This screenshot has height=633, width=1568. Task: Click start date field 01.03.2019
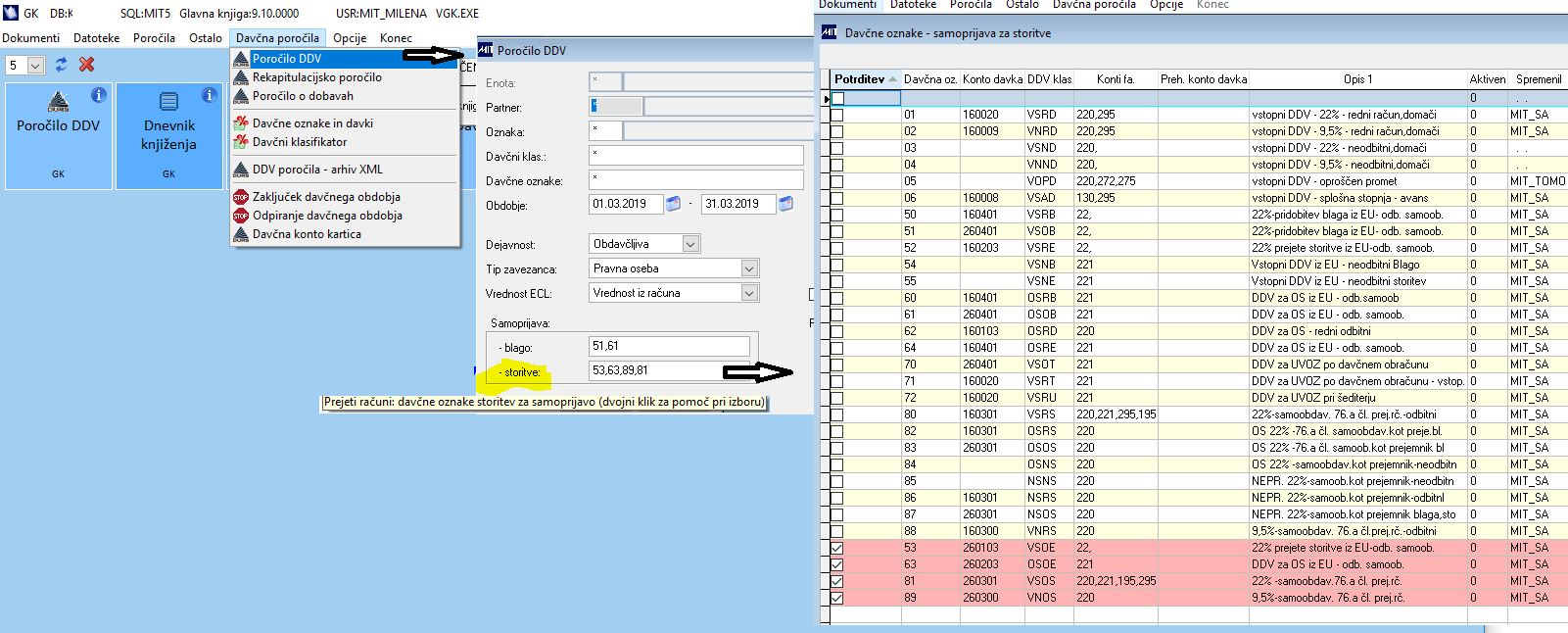(626, 204)
